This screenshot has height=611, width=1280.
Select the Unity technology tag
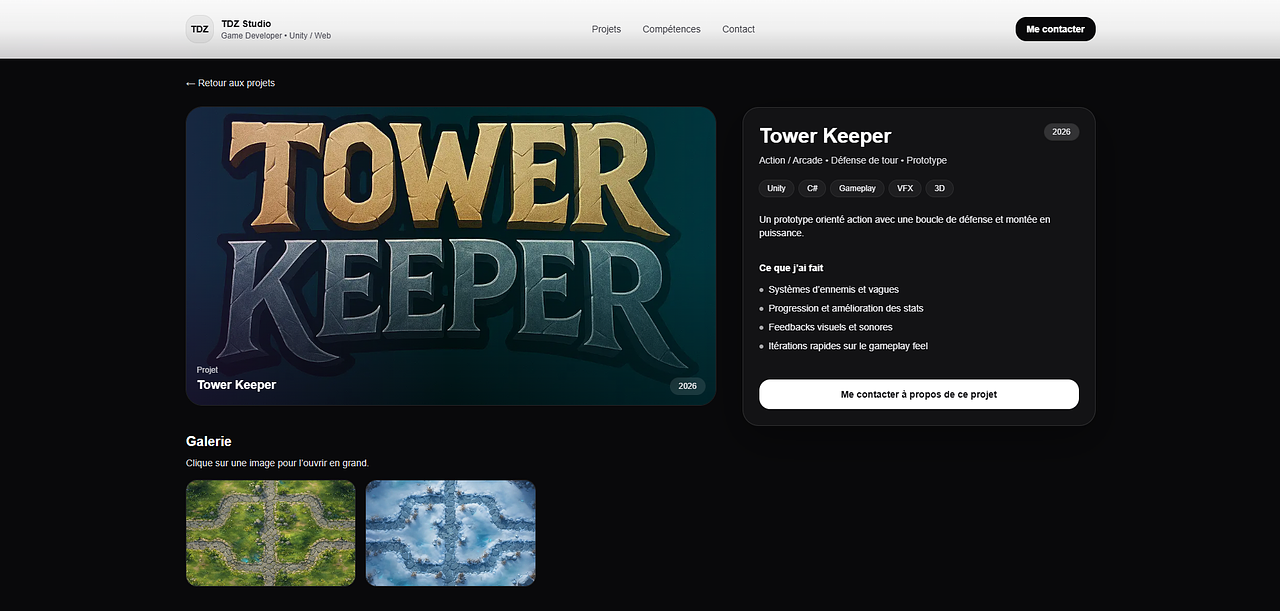coord(776,188)
